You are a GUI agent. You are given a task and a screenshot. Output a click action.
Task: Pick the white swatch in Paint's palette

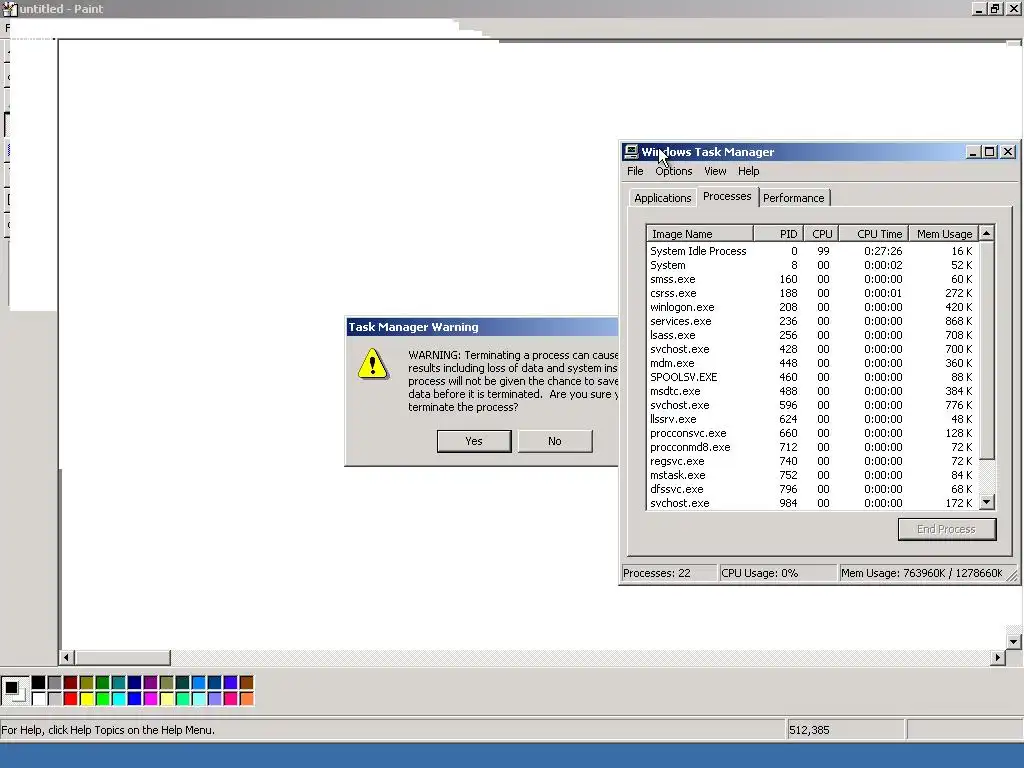[x=39, y=699]
